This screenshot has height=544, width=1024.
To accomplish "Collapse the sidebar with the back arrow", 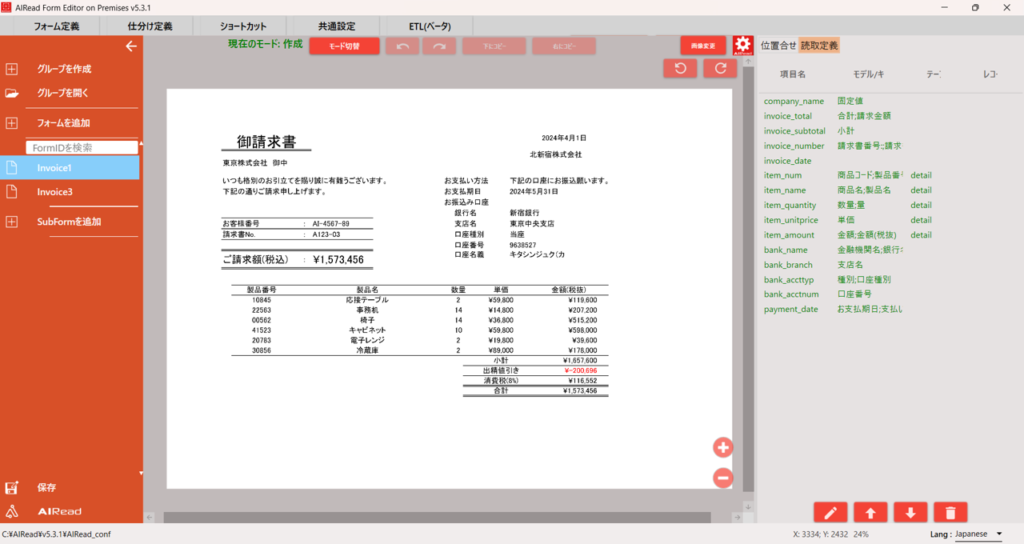I will point(130,46).
